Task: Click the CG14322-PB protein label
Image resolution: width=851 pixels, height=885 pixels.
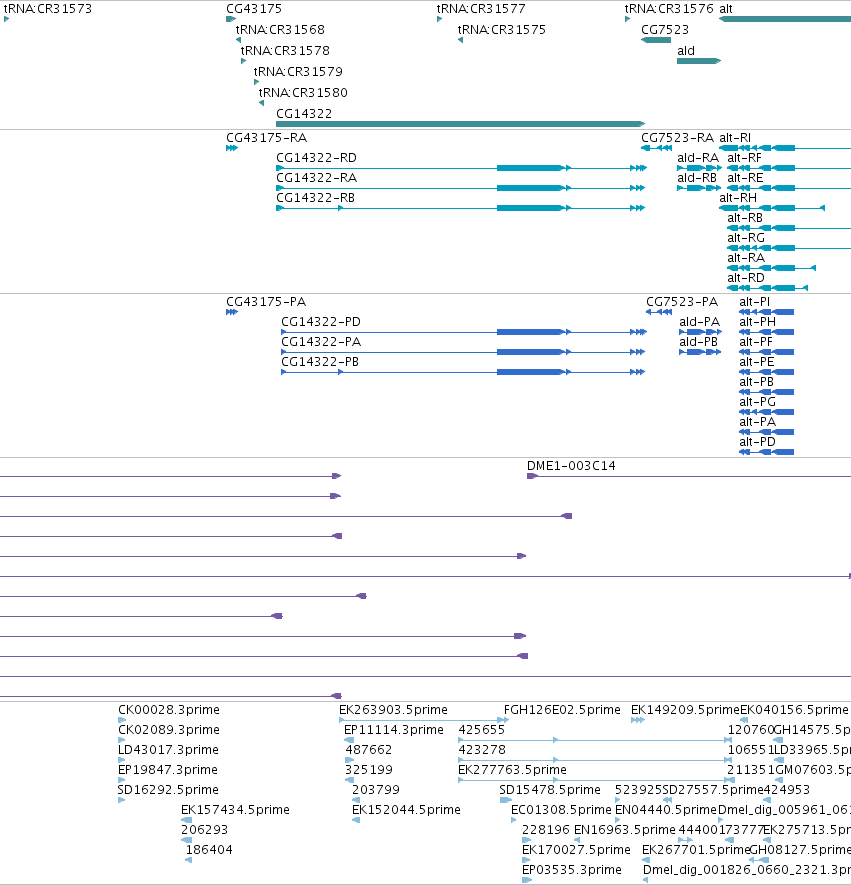Action: 320,362
